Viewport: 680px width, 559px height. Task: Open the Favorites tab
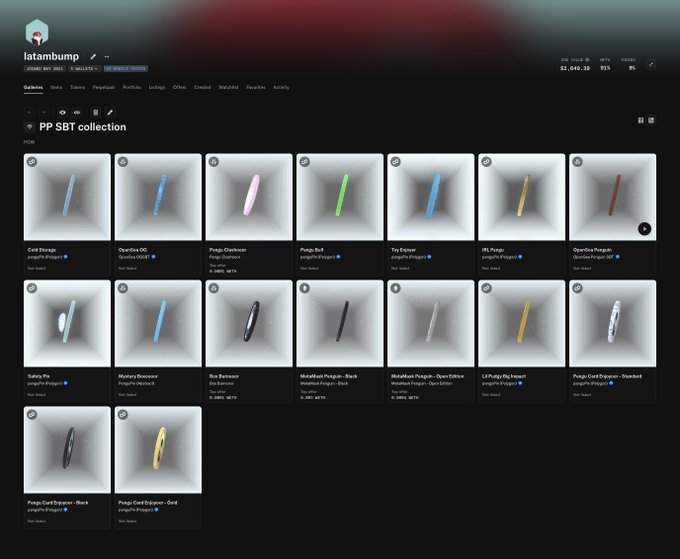click(x=256, y=87)
